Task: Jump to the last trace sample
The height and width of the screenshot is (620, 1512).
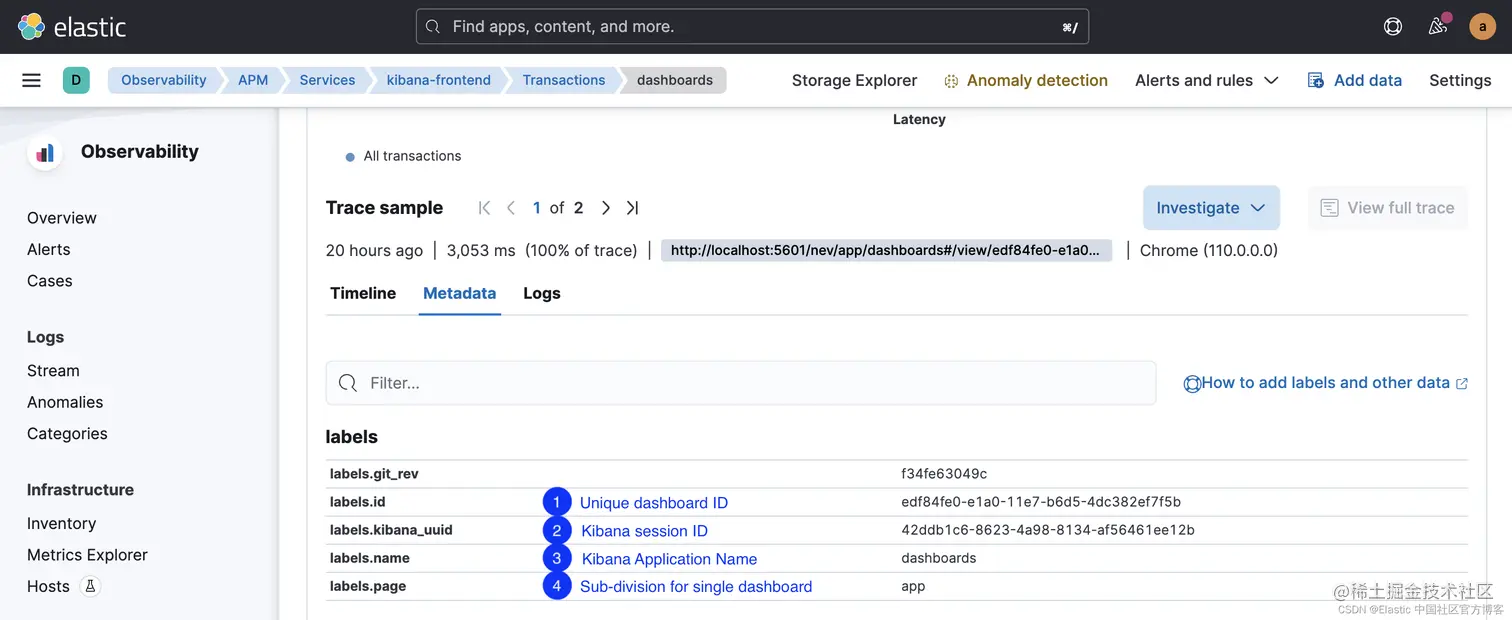Action: (x=632, y=208)
